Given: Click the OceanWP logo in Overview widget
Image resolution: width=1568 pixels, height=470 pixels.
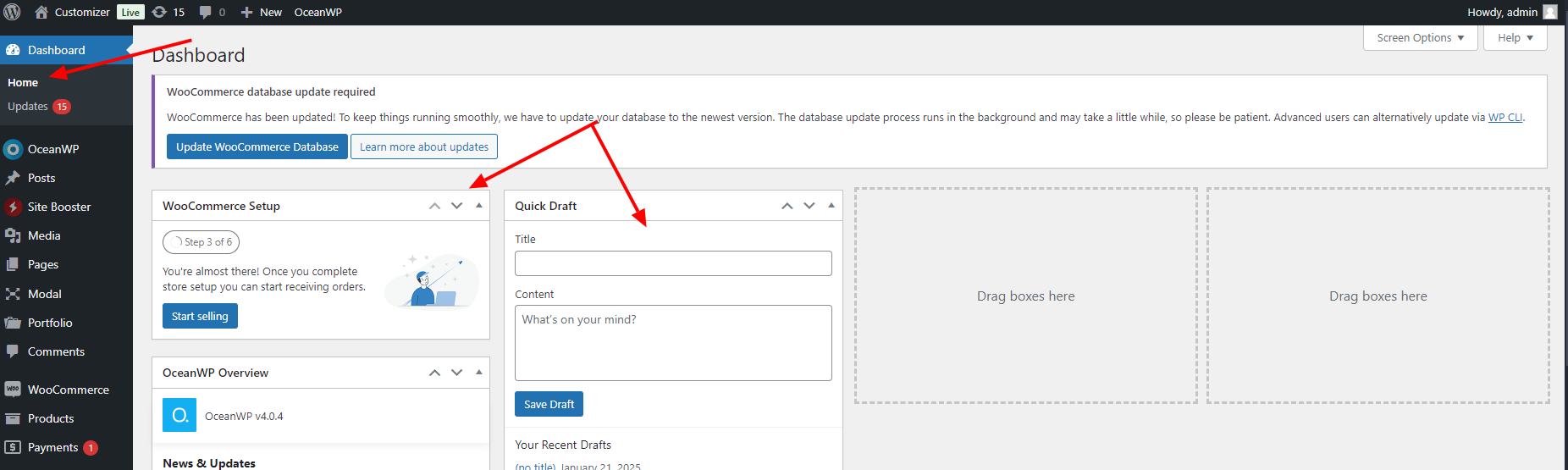Looking at the screenshot, I should [x=179, y=415].
